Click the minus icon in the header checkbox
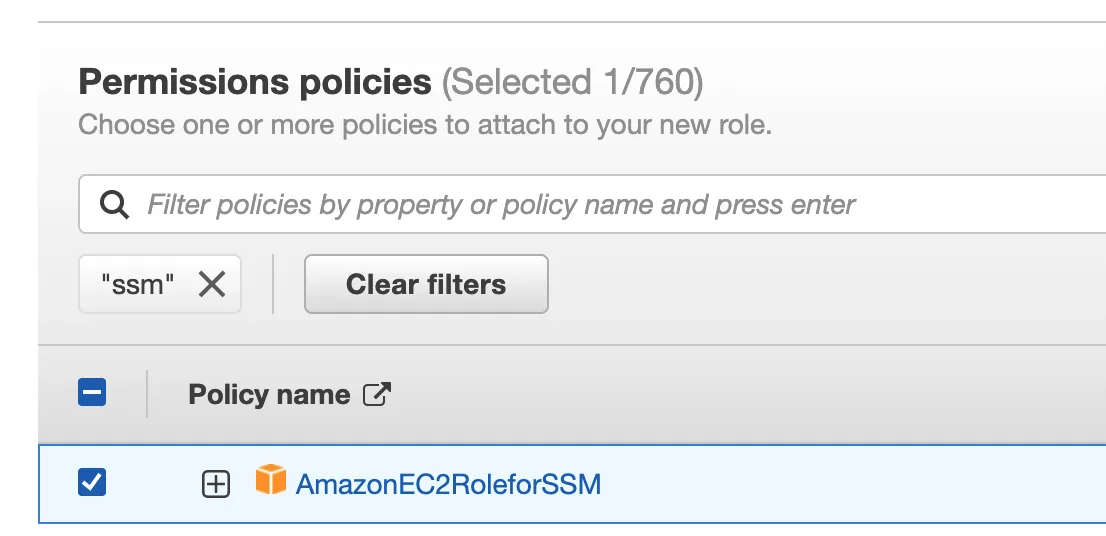The image size is (1106, 536). [92, 392]
